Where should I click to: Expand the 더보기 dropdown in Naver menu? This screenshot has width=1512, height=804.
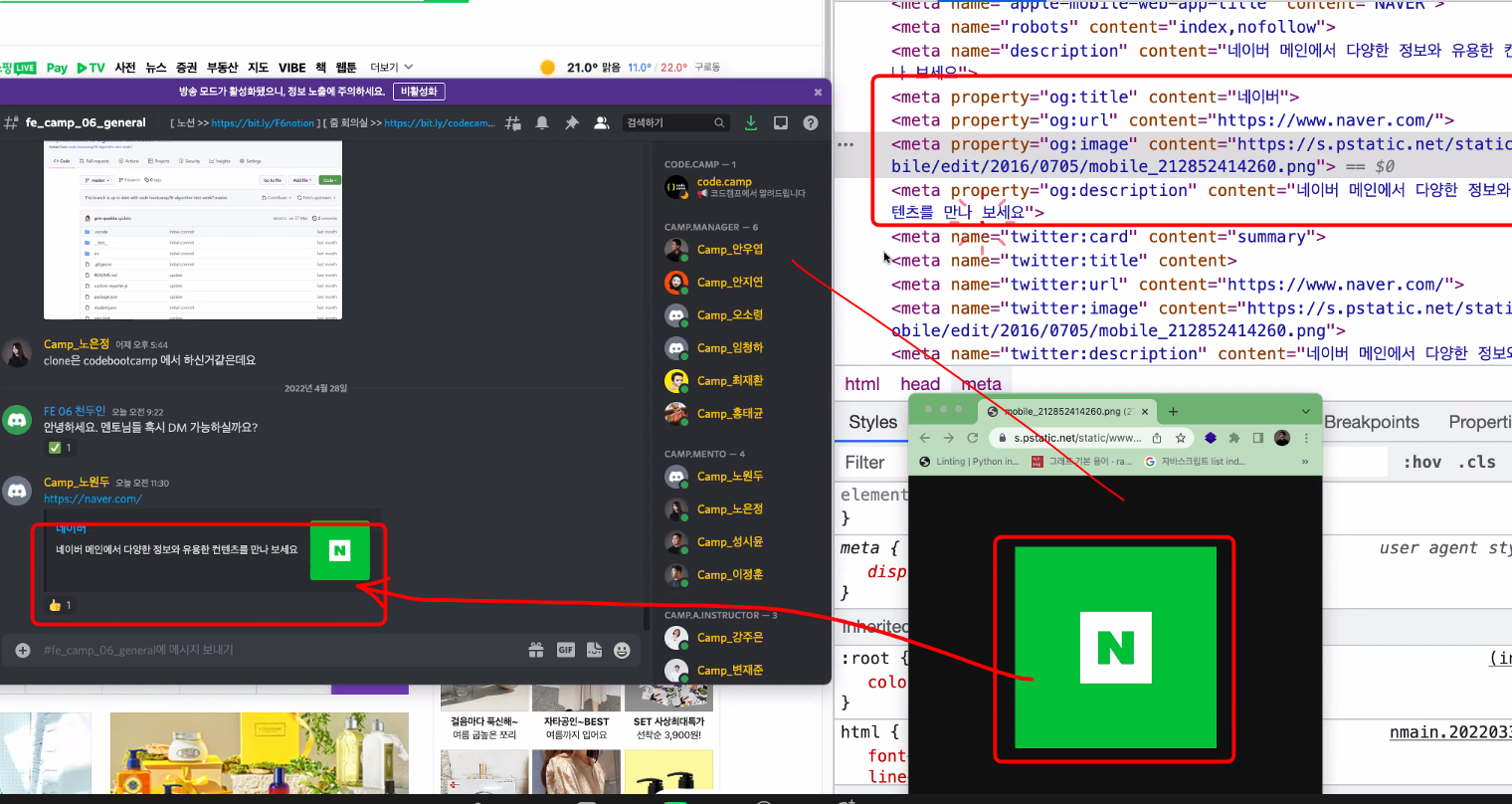391,68
